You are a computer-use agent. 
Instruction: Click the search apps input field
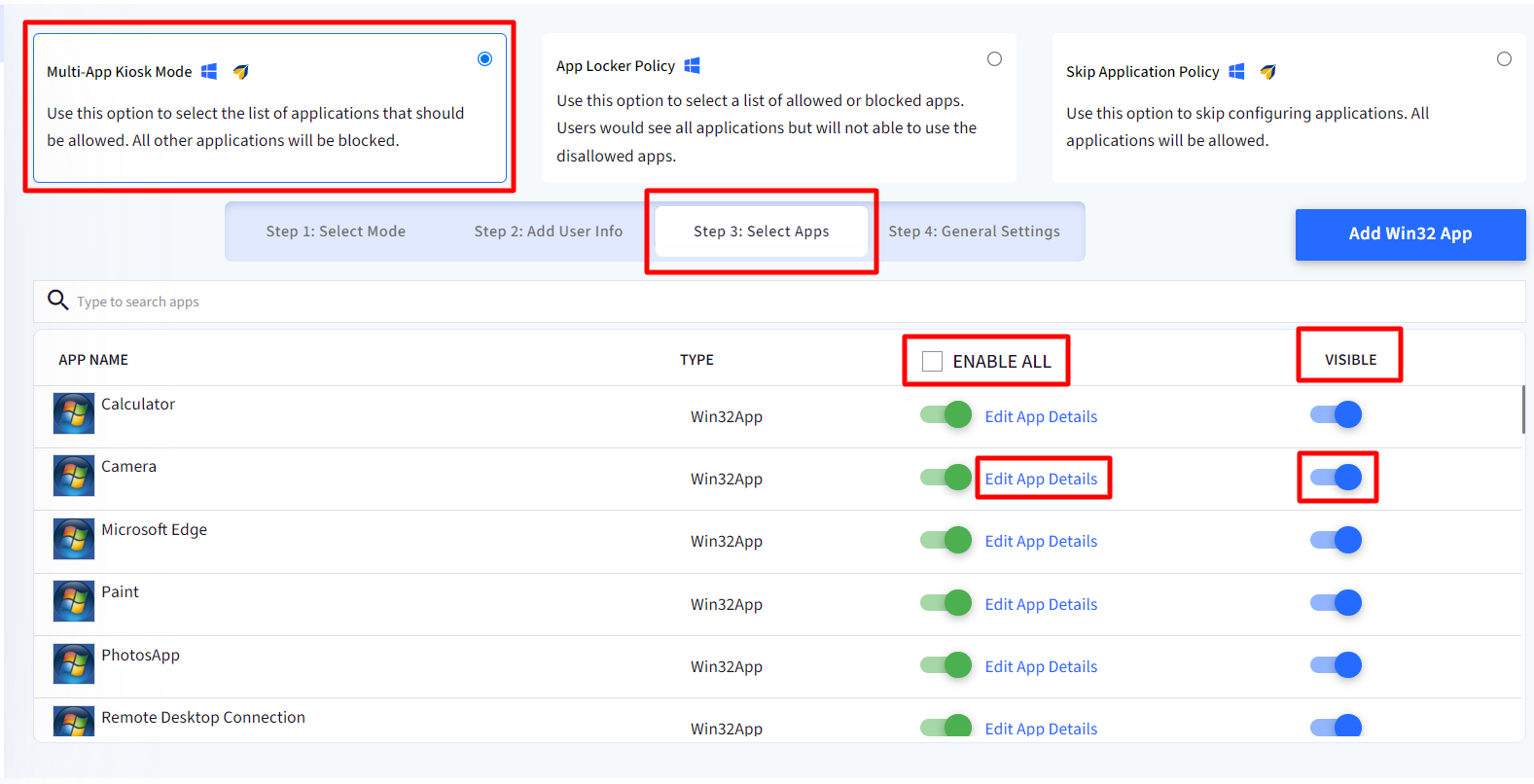pyautogui.click(x=778, y=302)
